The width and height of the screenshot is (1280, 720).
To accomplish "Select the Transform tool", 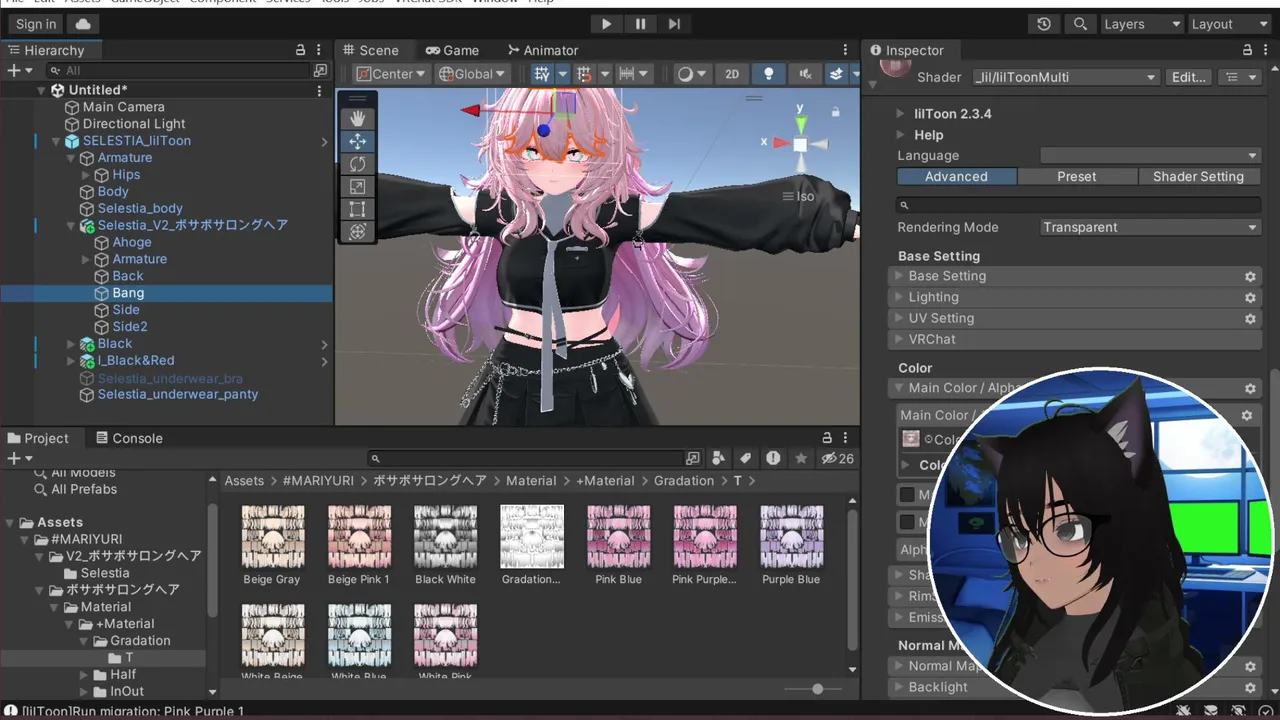I will [x=357, y=232].
